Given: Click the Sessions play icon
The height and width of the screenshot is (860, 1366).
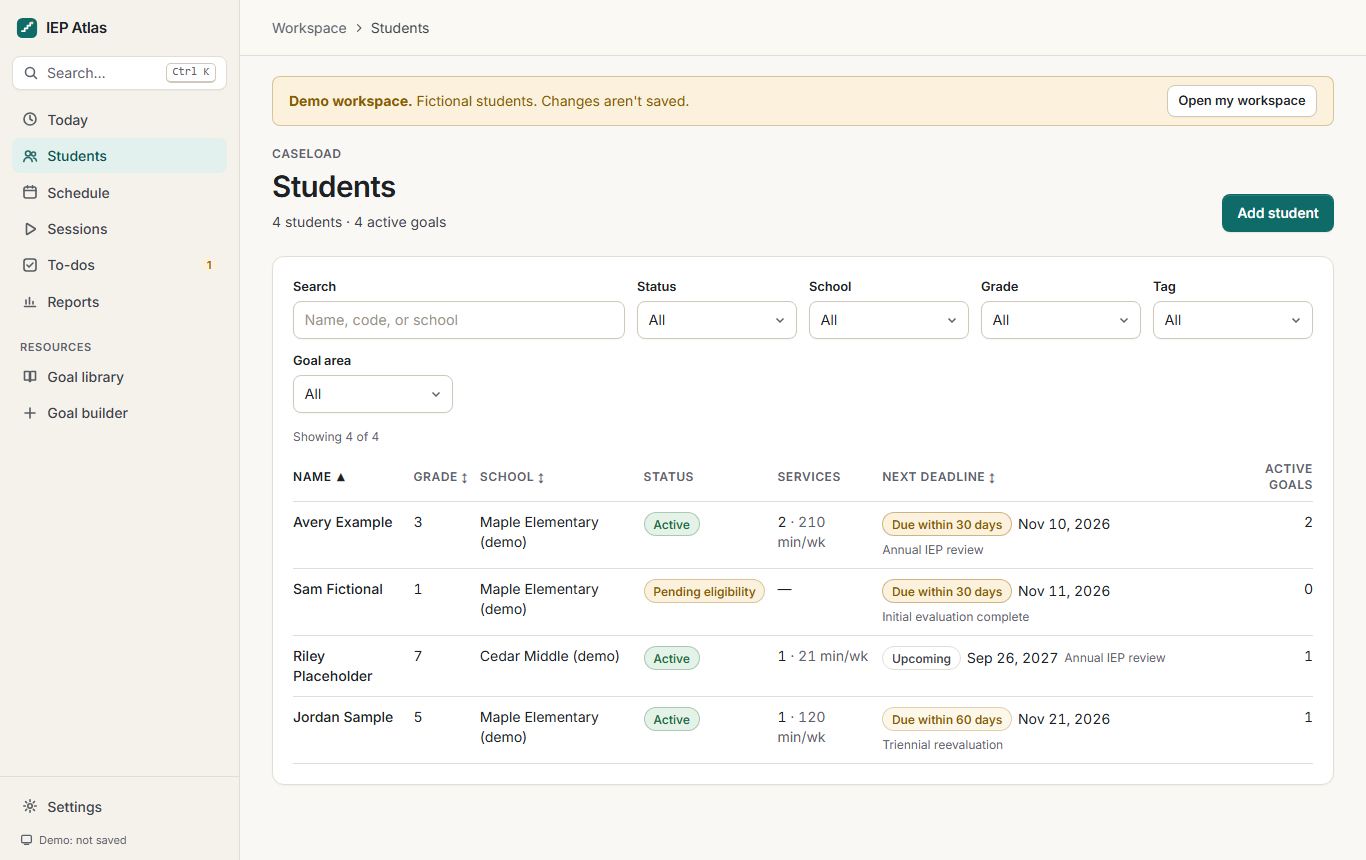Looking at the screenshot, I should coord(30,229).
